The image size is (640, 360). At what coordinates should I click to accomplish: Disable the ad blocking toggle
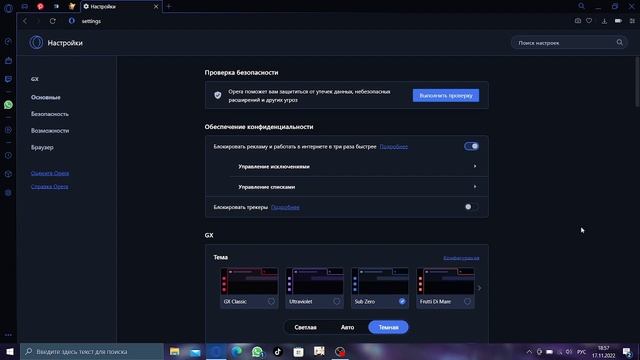pyautogui.click(x=471, y=146)
